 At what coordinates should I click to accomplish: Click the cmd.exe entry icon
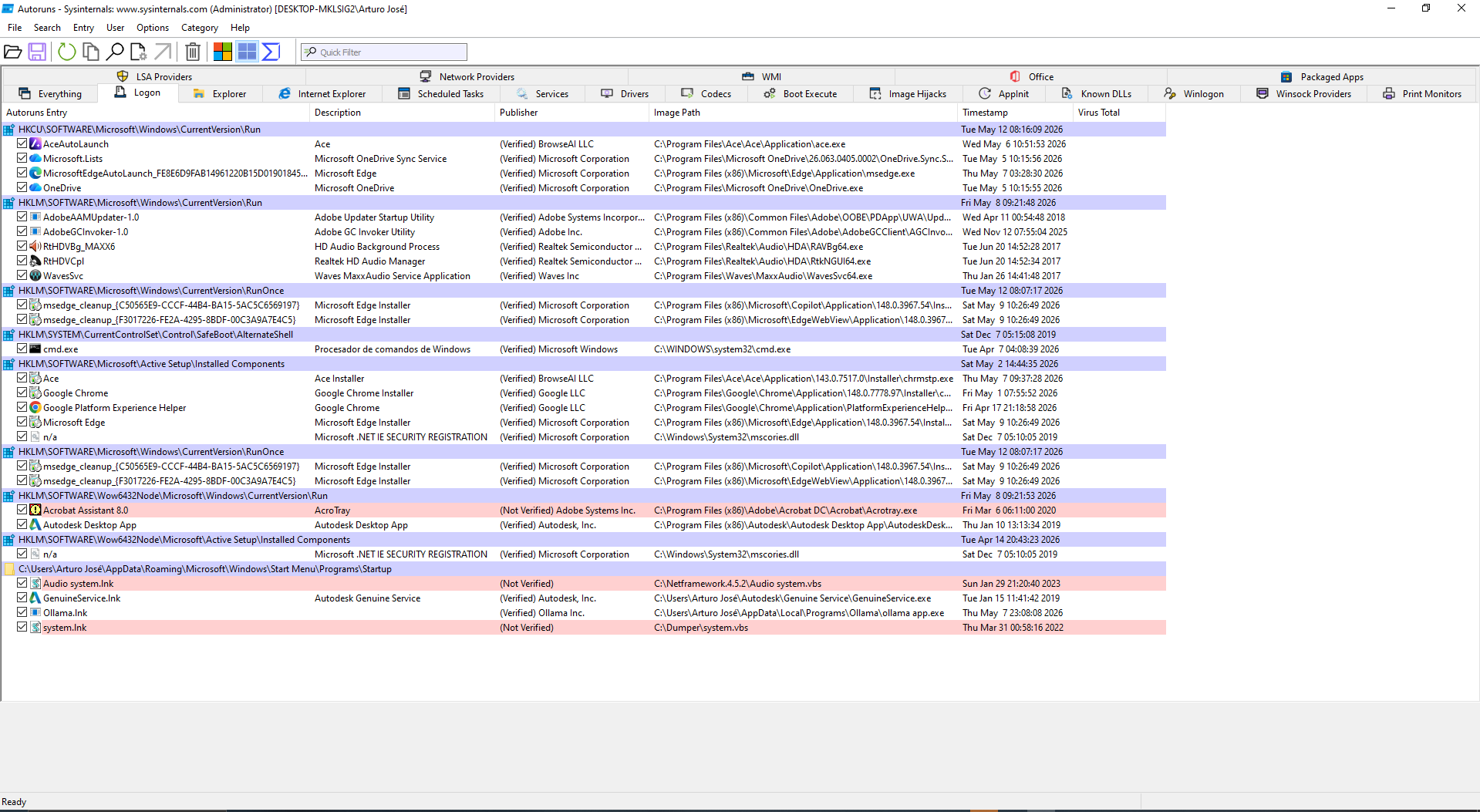35,349
